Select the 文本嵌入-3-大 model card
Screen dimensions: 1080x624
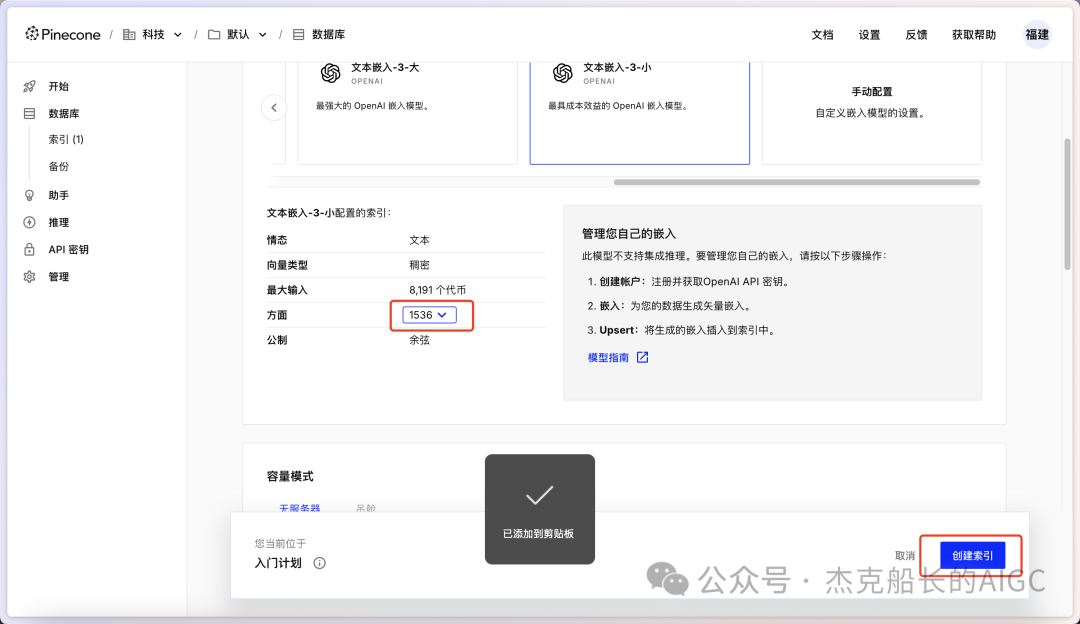click(407, 113)
